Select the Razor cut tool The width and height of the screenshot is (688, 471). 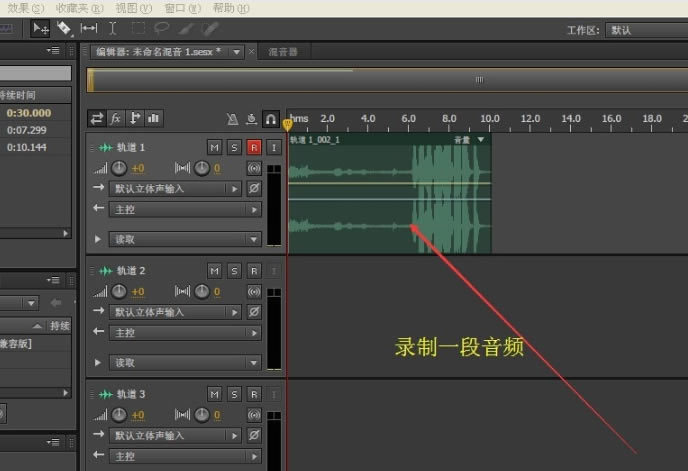tap(64, 28)
